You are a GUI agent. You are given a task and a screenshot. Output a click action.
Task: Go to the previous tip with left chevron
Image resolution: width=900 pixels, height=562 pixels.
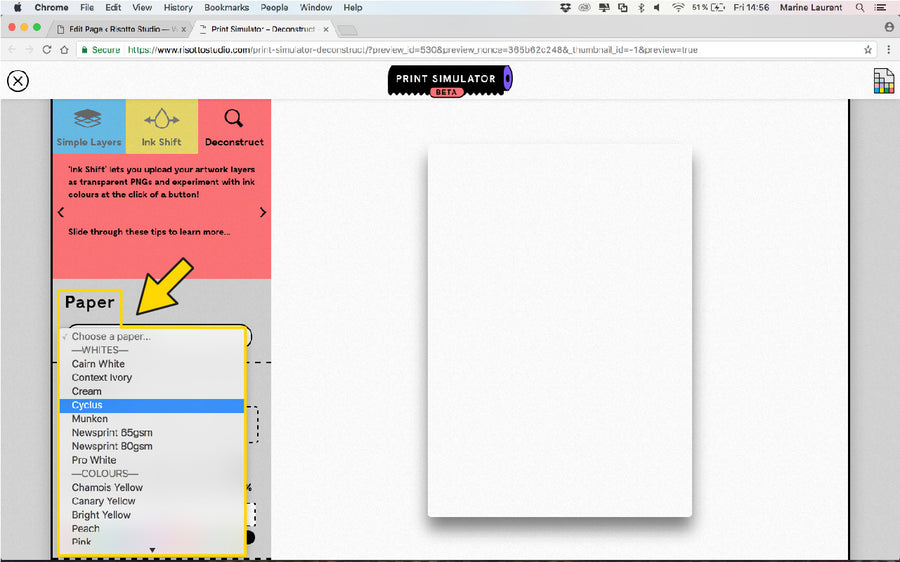pos(61,212)
